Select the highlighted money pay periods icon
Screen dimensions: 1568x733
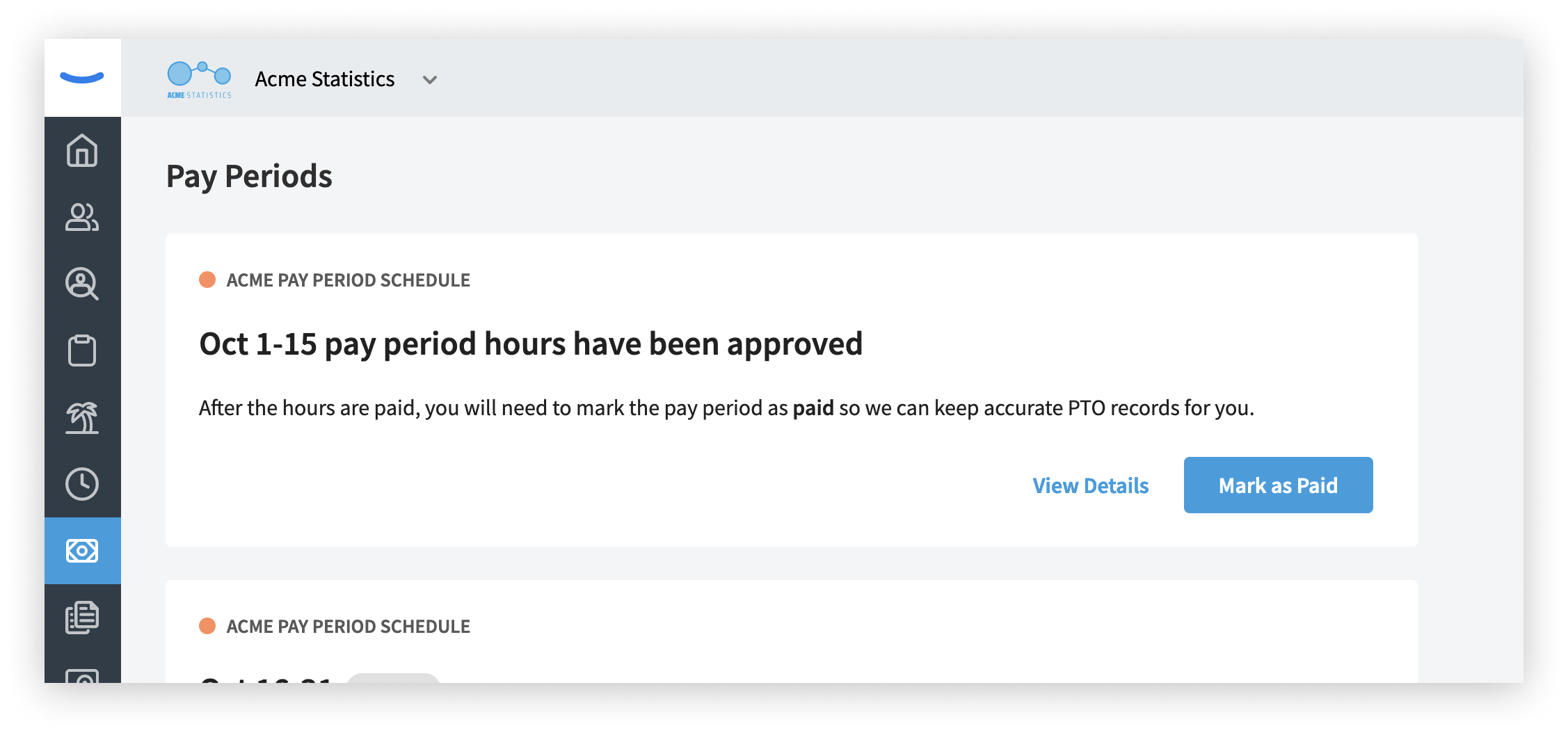coord(82,551)
